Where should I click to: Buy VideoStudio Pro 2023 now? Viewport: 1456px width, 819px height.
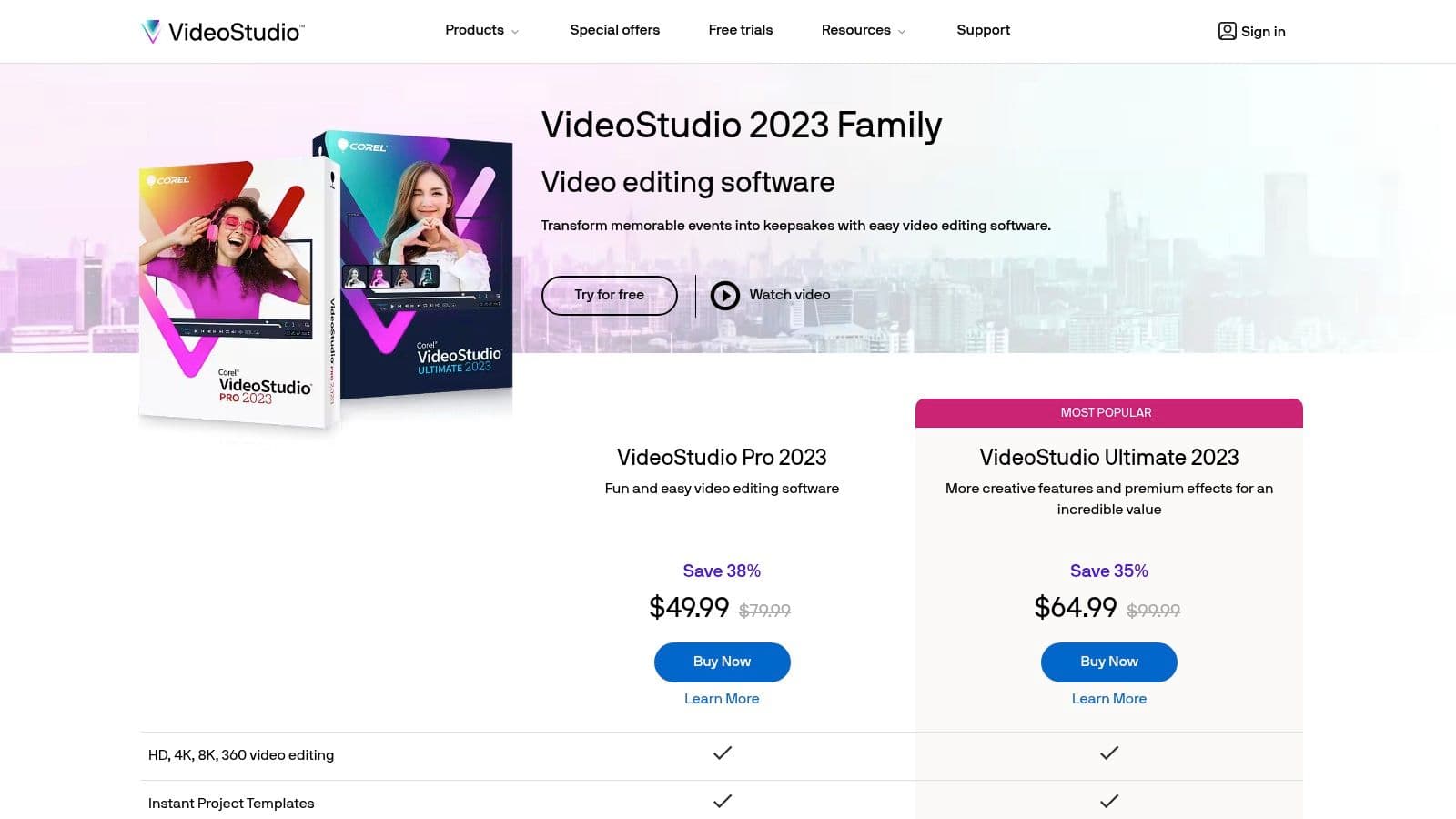[722, 662]
